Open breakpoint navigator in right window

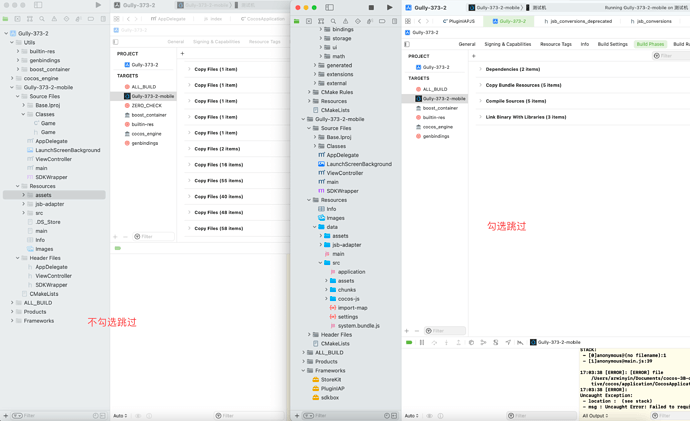382,21
